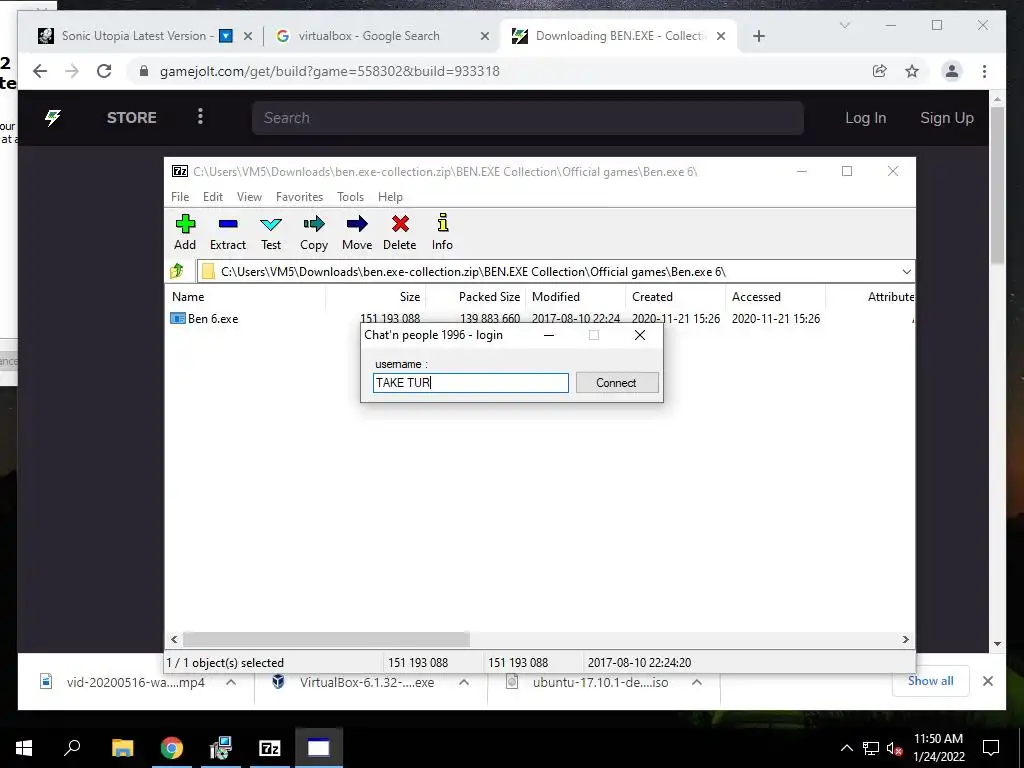The image size is (1024, 768).
Task: Click the browser page vertical scrollbar thumb
Action: [997, 185]
